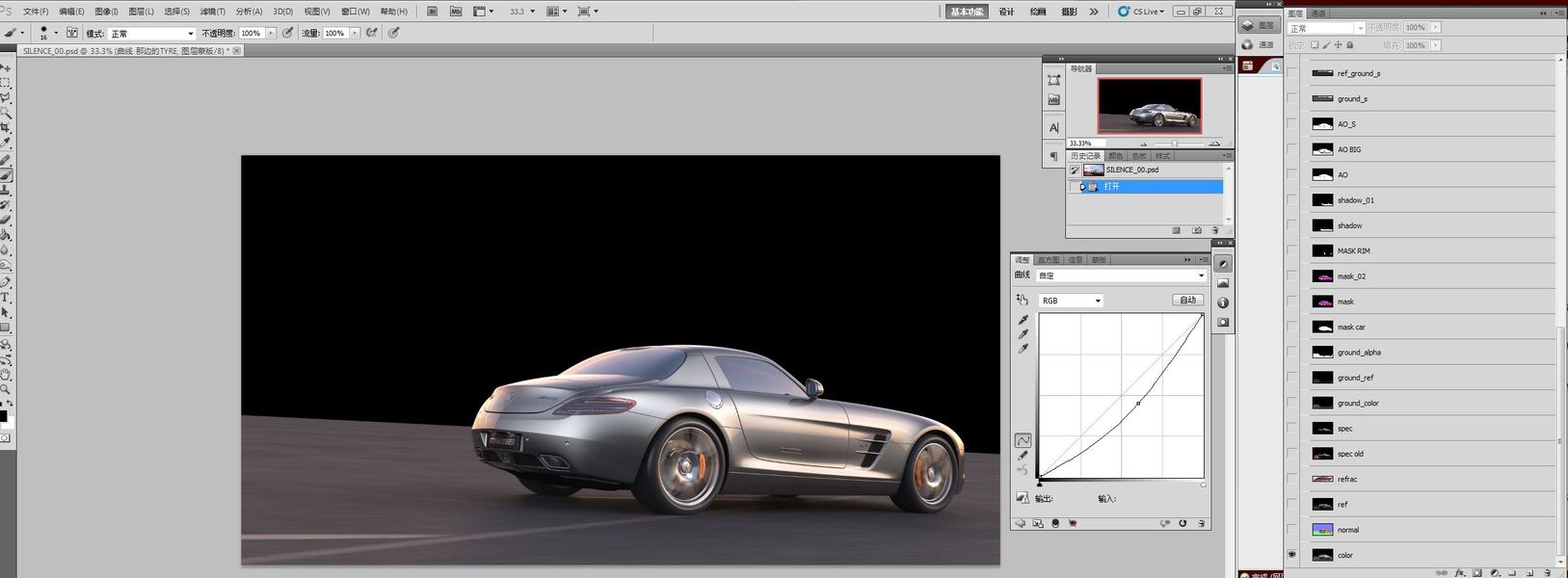Delete current state in History panel
Image resolution: width=1568 pixels, height=578 pixels.
pyautogui.click(x=1215, y=230)
